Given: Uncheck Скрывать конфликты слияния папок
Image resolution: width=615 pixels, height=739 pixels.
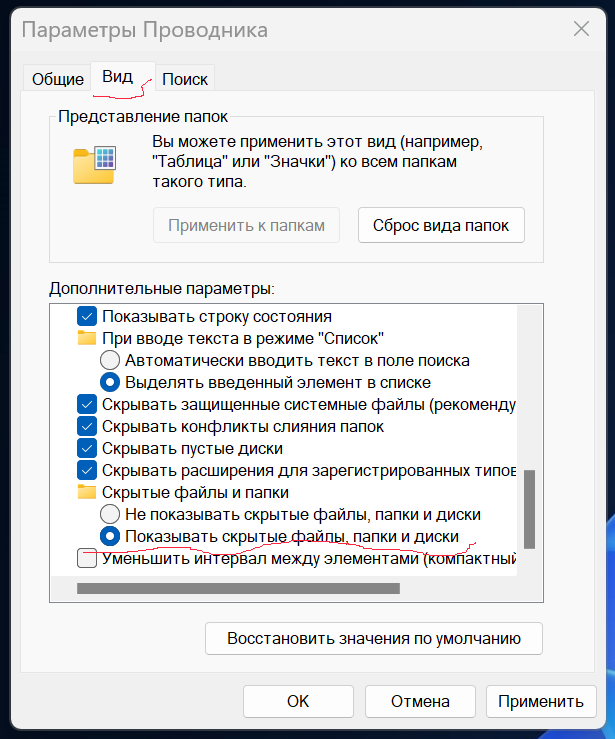Looking at the screenshot, I should point(87,427).
